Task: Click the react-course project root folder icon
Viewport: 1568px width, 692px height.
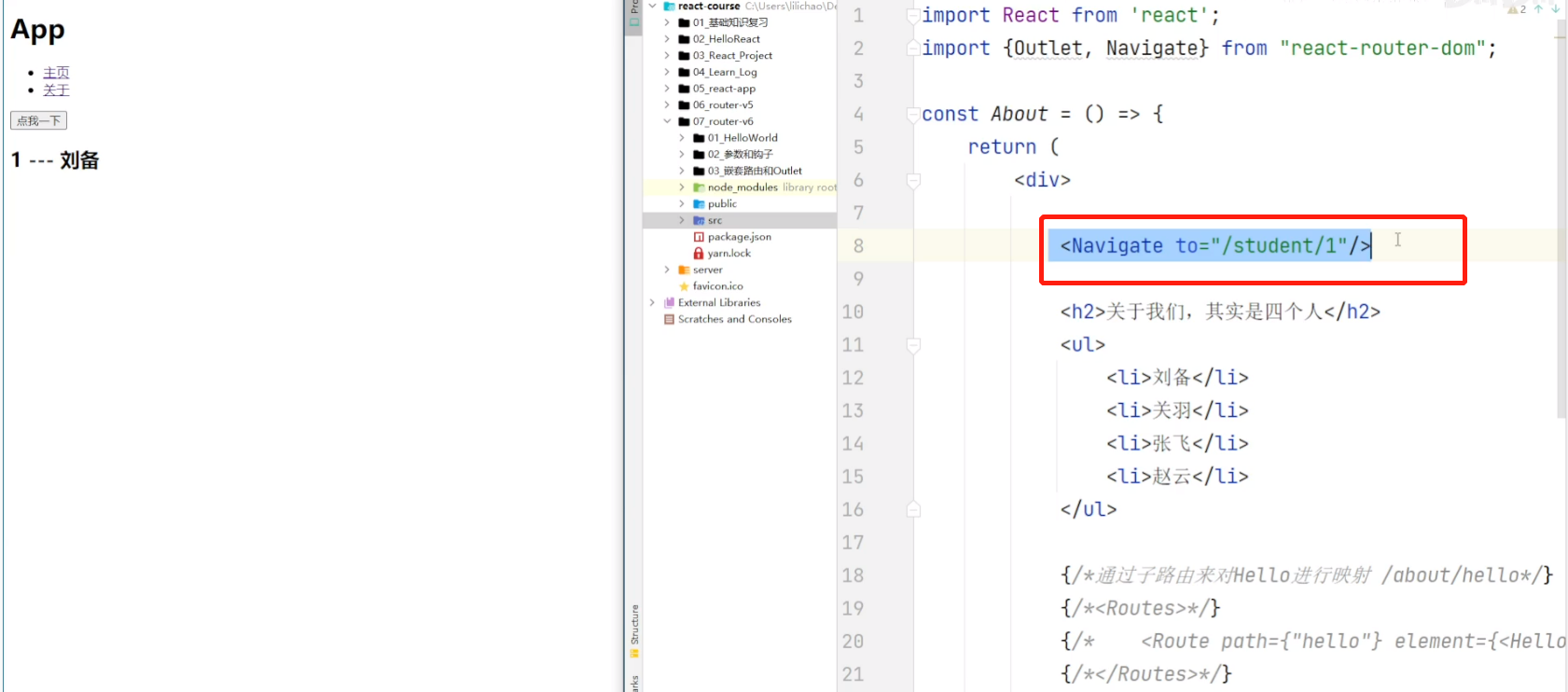Action: click(x=669, y=6)
